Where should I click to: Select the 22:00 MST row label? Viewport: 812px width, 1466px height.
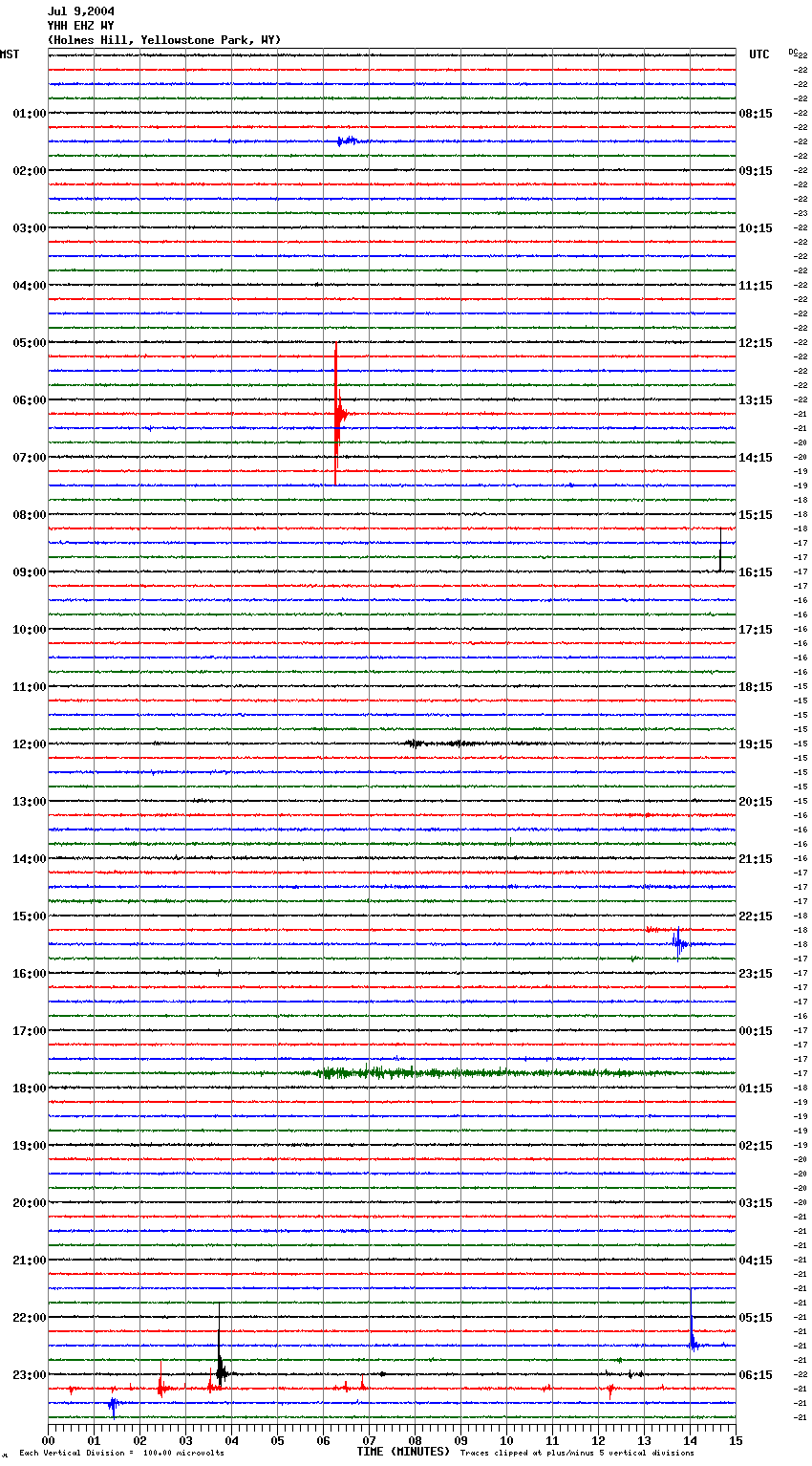pos(29,1318)
